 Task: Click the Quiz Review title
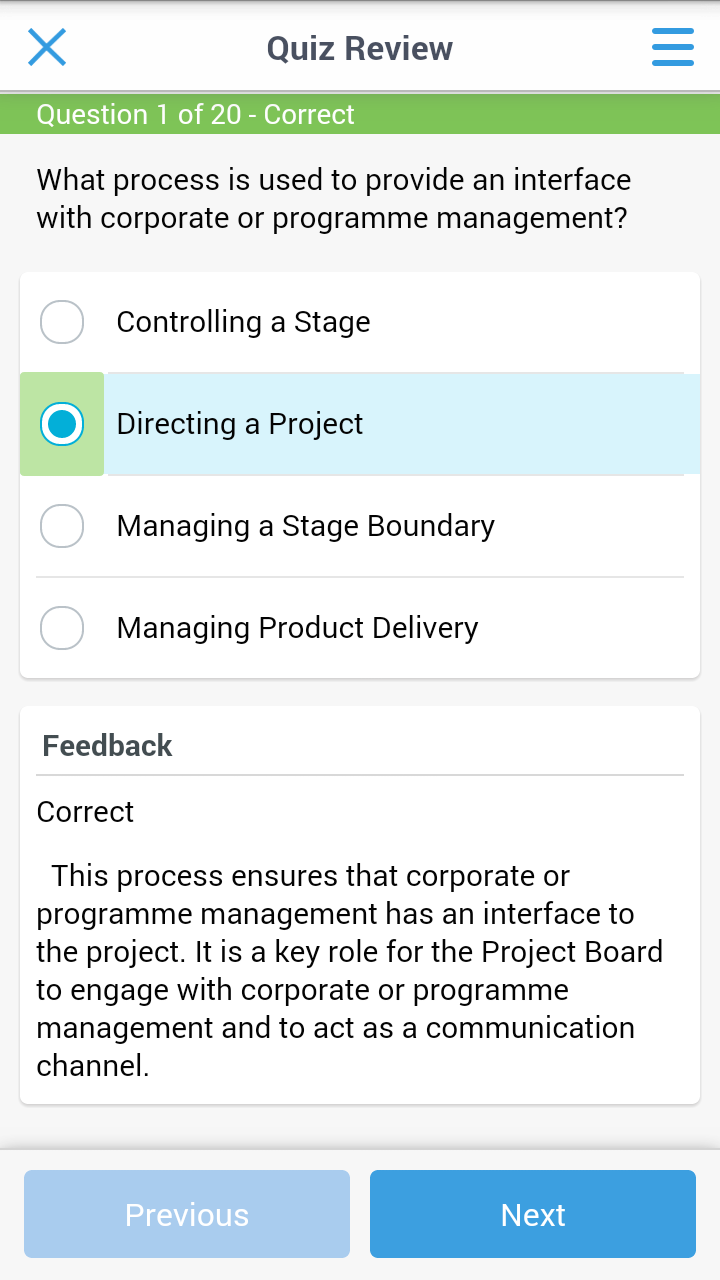[359, 48]
